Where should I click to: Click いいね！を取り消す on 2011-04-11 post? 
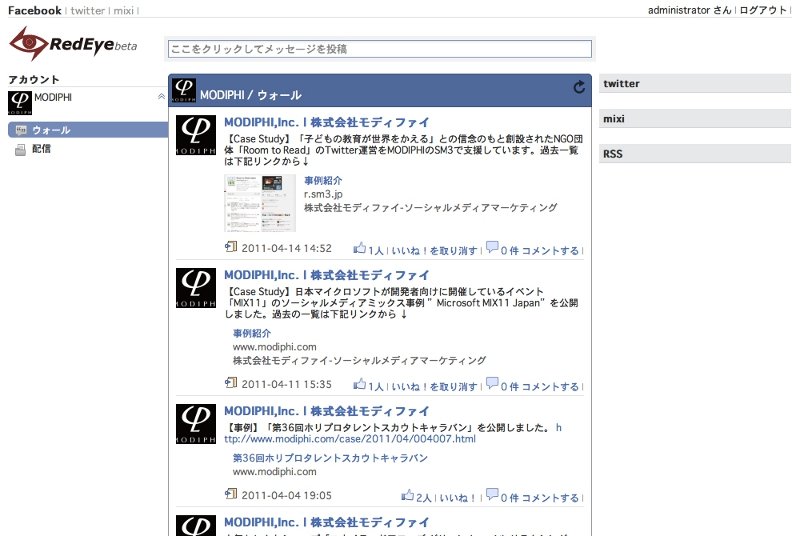click(434, 387)
